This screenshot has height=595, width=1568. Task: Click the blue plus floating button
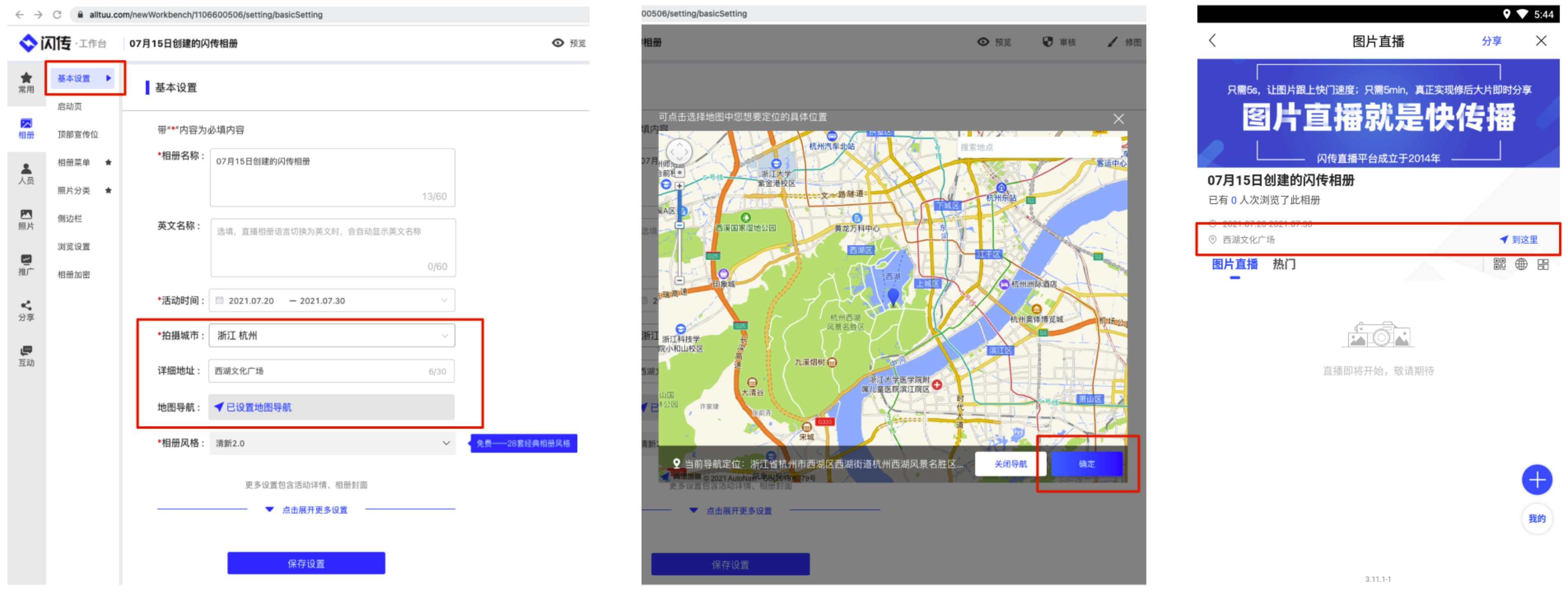[x=1537, y=480]
